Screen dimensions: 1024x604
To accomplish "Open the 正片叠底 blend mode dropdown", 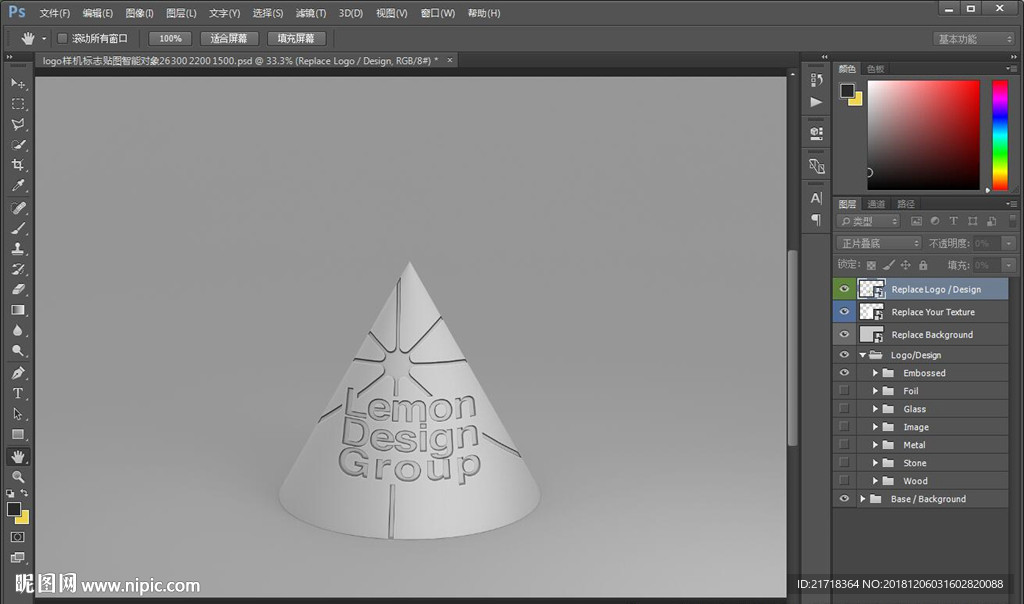I will pos(878,243).
